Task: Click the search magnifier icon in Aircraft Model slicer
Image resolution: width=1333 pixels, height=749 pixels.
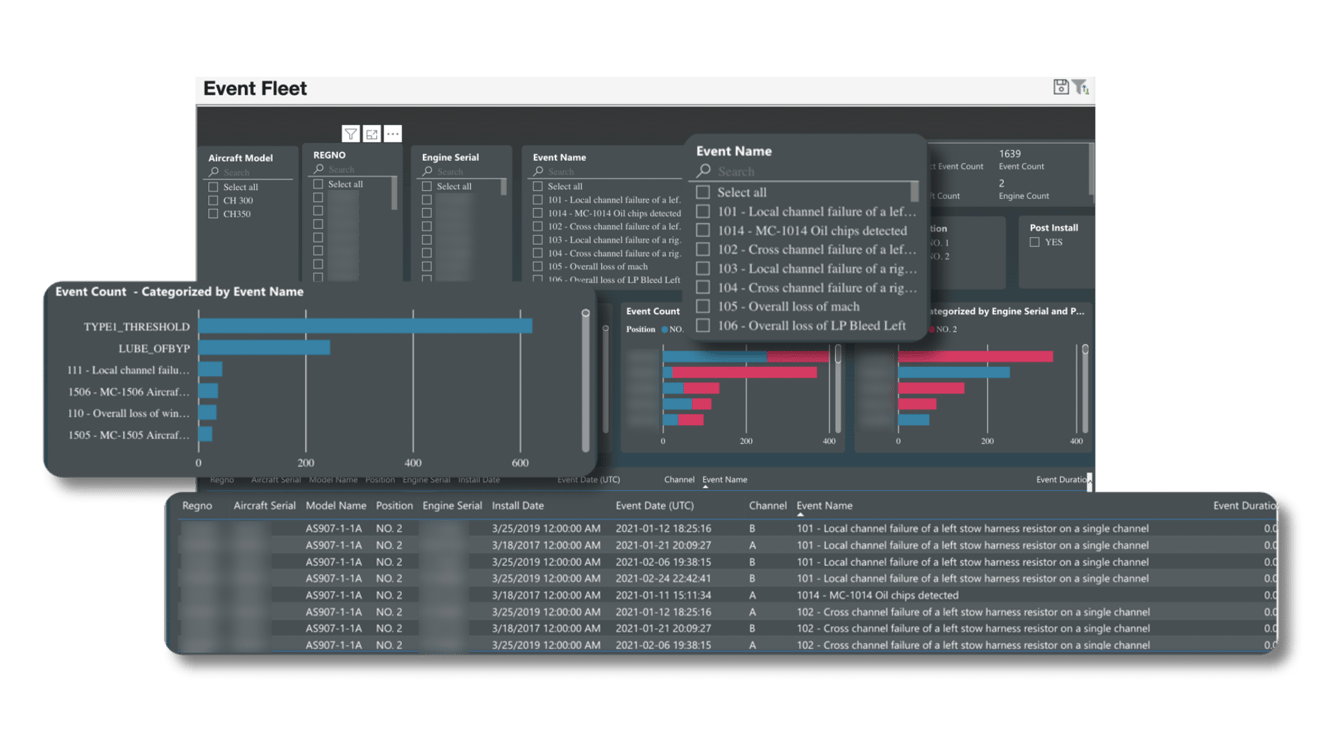Action: coord(214,172)
